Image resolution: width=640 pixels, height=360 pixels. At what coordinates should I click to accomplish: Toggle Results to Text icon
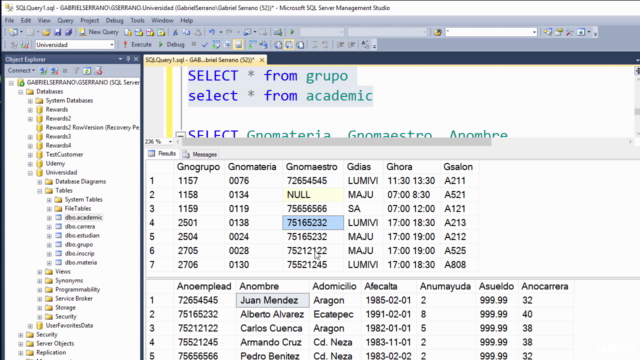click(278, 44)
